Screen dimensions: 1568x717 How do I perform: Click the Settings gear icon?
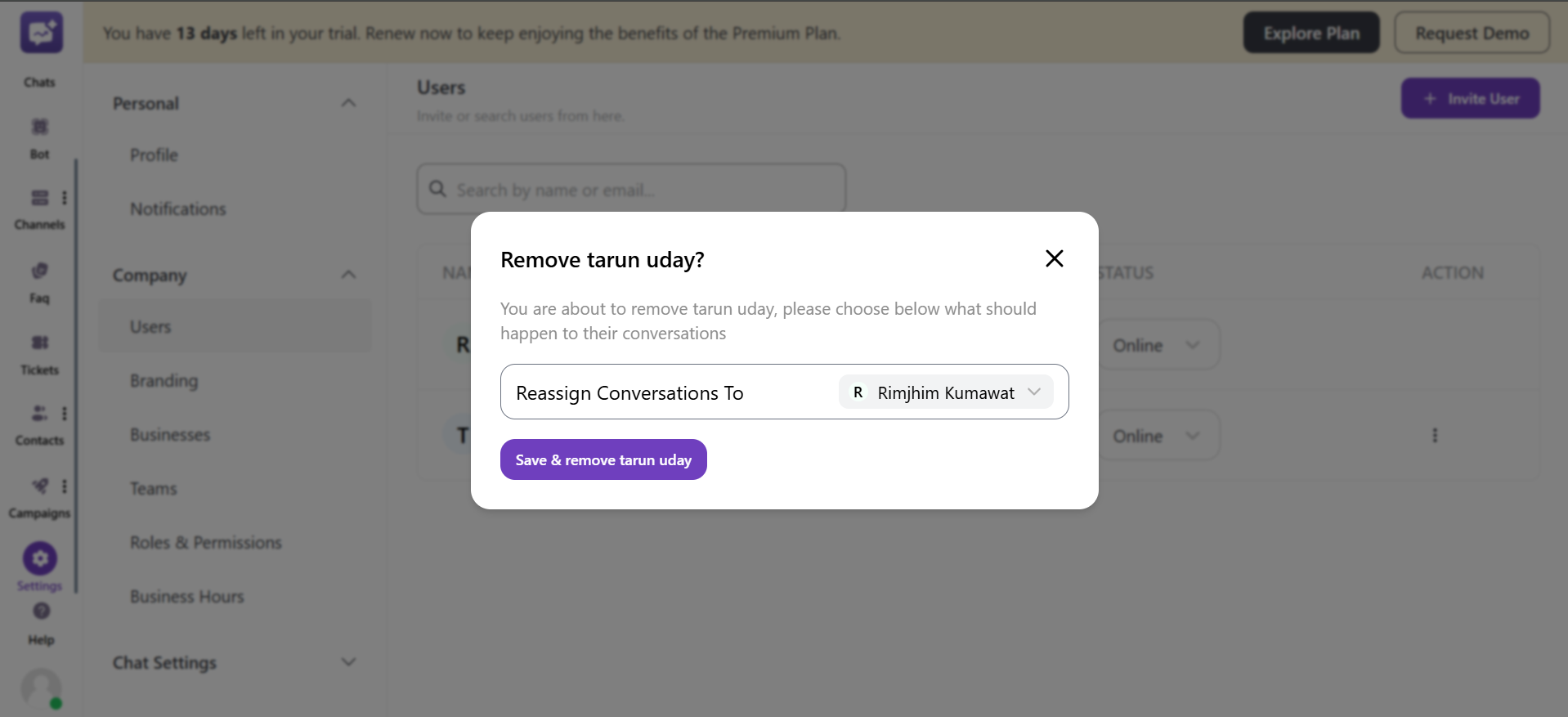pyautogui.click(x=39, y=557)
